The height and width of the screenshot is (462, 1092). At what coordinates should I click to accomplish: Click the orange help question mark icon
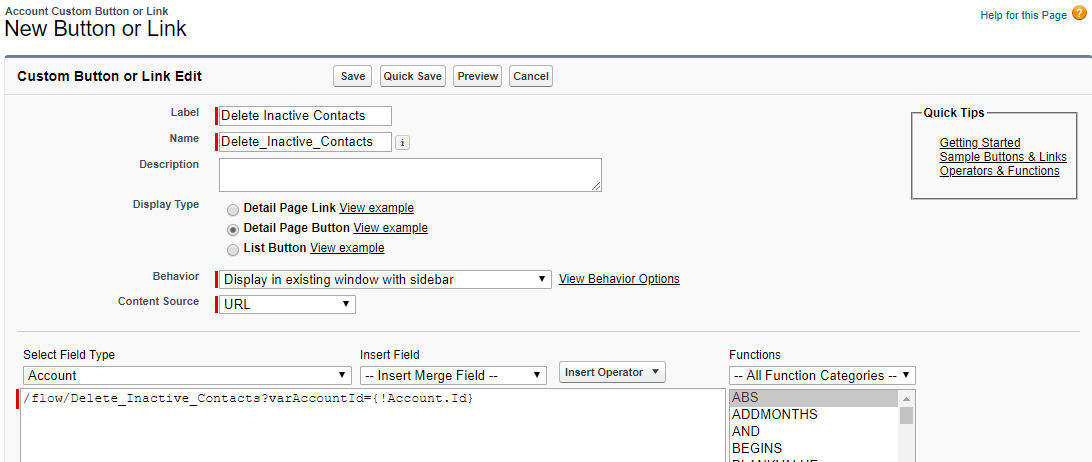(1079, 14)
